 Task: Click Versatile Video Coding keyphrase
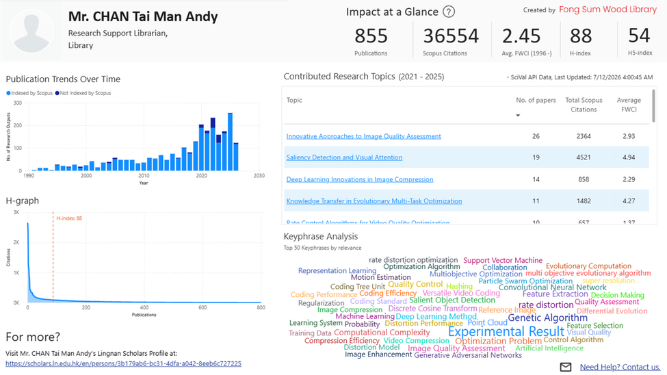pos(461,293)
